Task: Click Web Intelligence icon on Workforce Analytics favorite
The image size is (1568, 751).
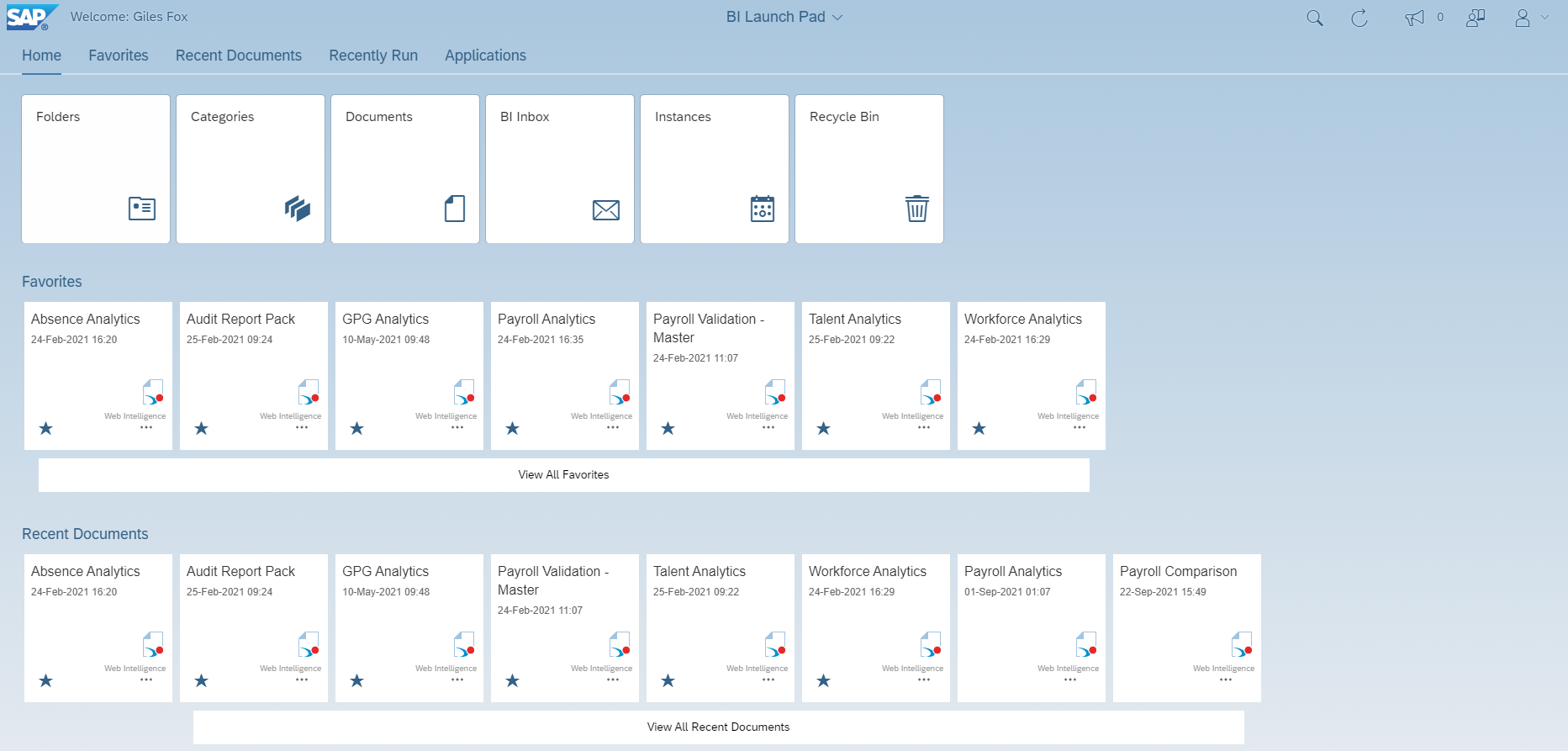Action: 1086,393
